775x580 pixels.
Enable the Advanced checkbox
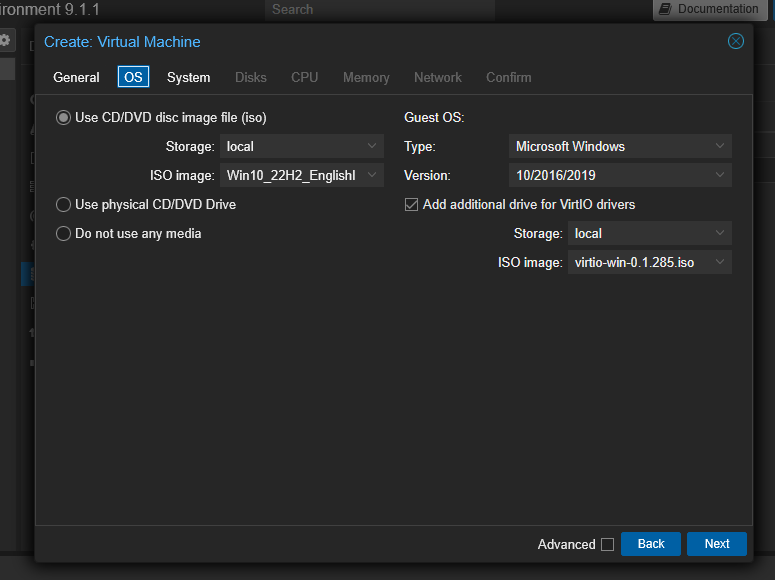tap(607, 544)
